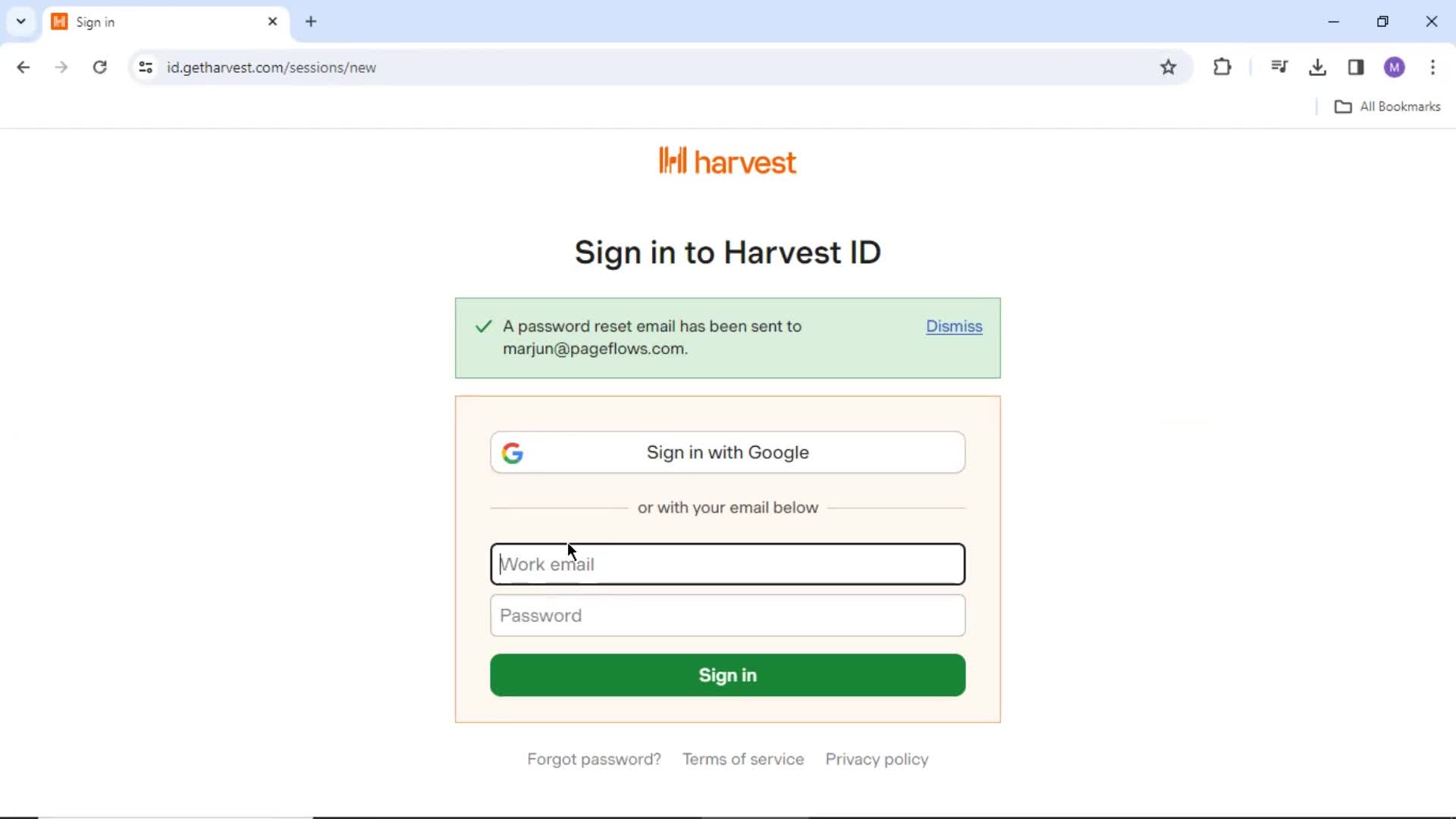Click the browser address bar URL
This screenshot has width=1456, height=819.
pos(271,67)
